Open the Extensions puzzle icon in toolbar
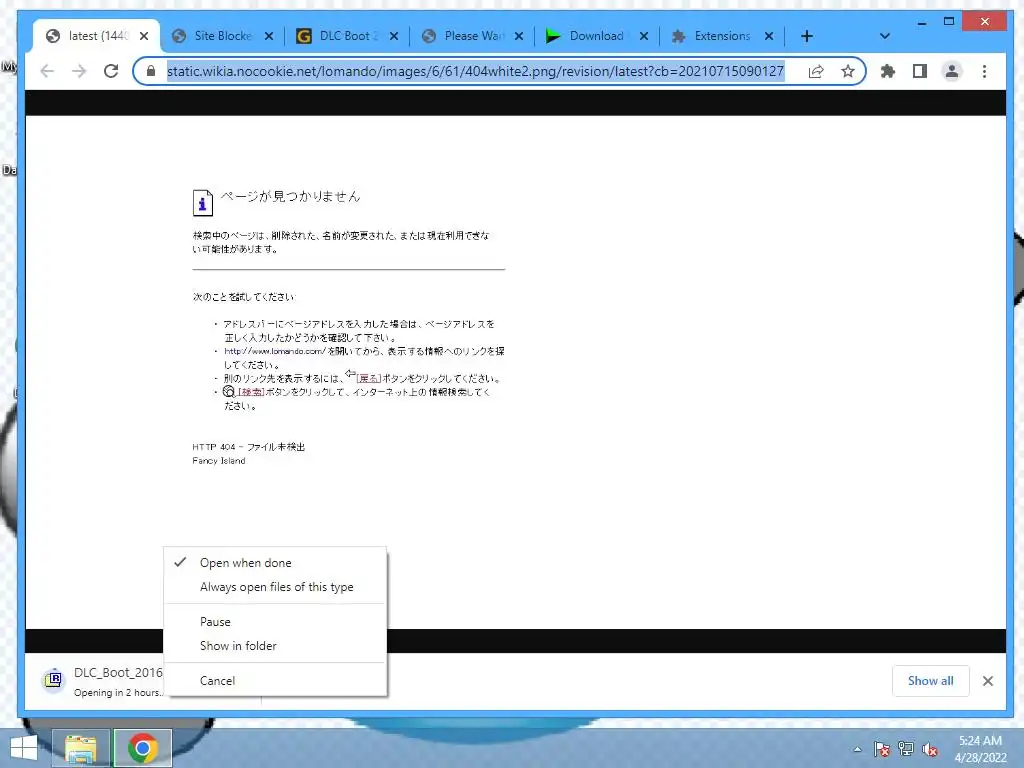The height and width of the screenshot is (768, 1024). tap(888, 71)
